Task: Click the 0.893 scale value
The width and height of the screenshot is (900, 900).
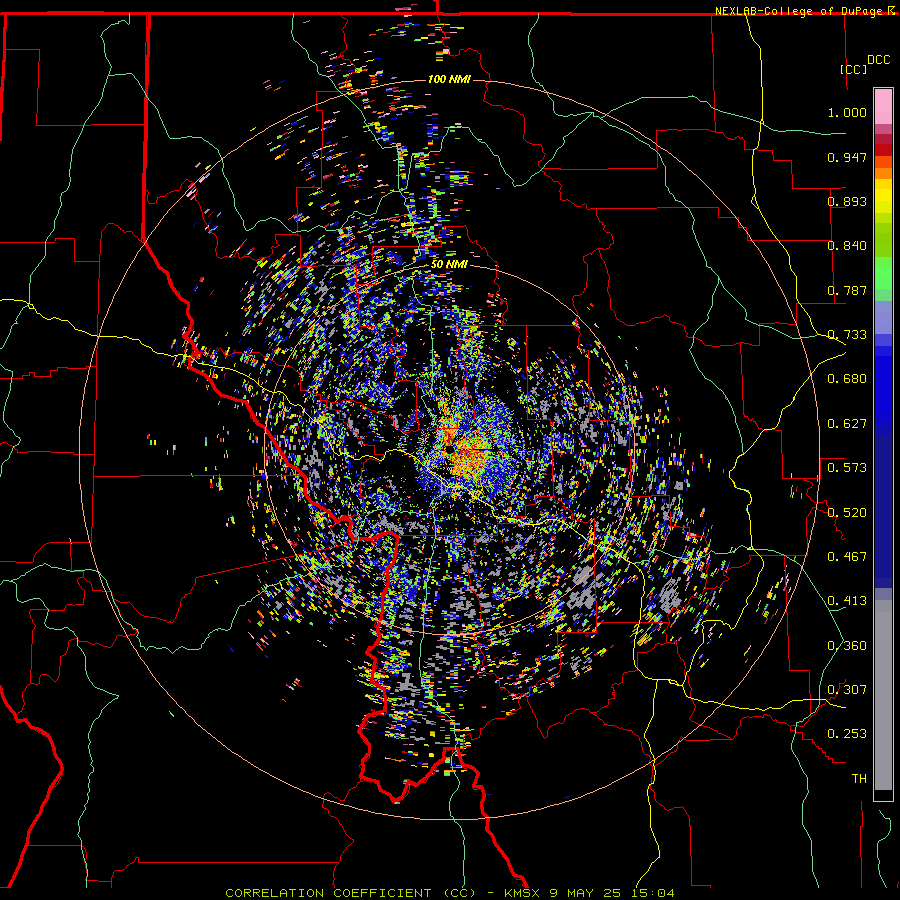Action: 847,201
